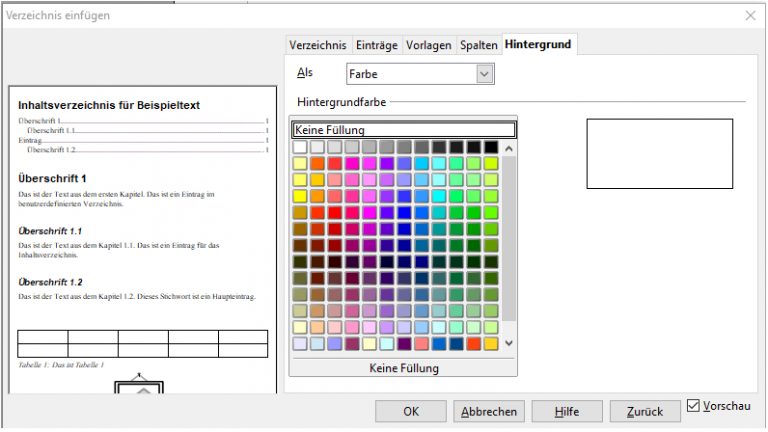Image resolution: width=768 pixels, height=432 pixels.
Task: Pick plum swatch, fourth in bottom row
Action: pyautogui.click(x=352, y=343)
